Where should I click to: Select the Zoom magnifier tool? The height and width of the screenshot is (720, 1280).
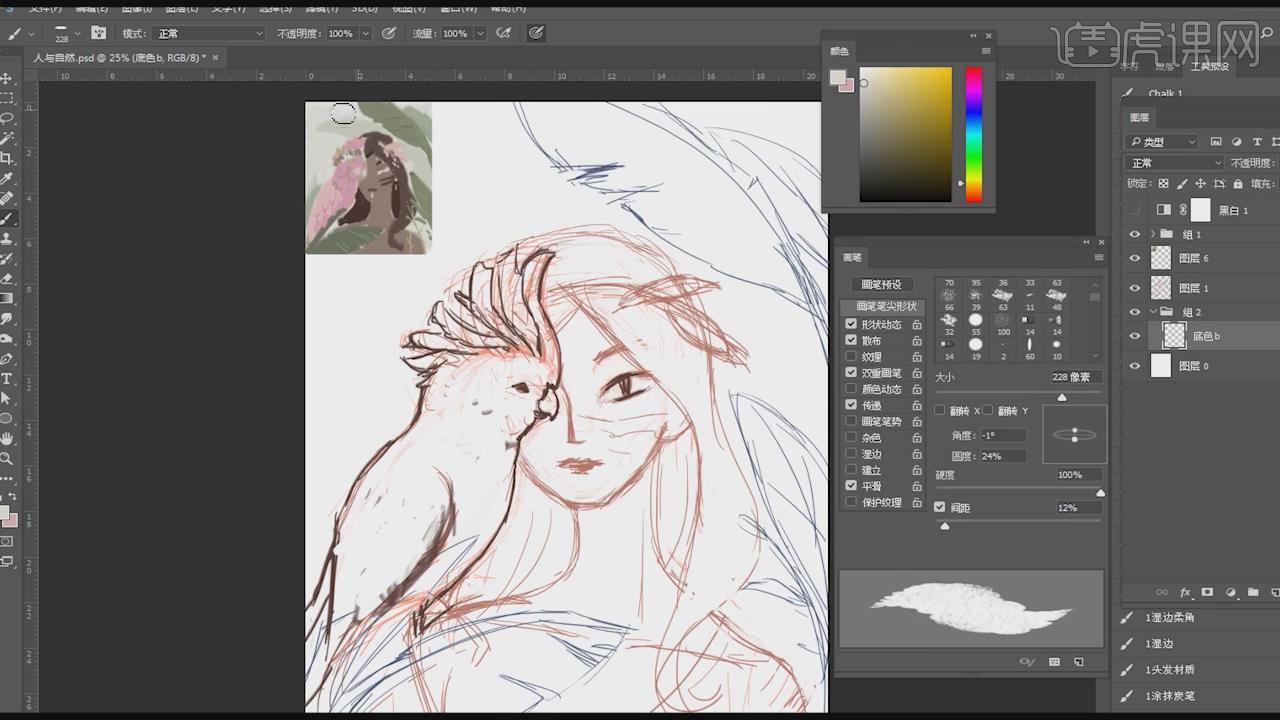(7, 458)
